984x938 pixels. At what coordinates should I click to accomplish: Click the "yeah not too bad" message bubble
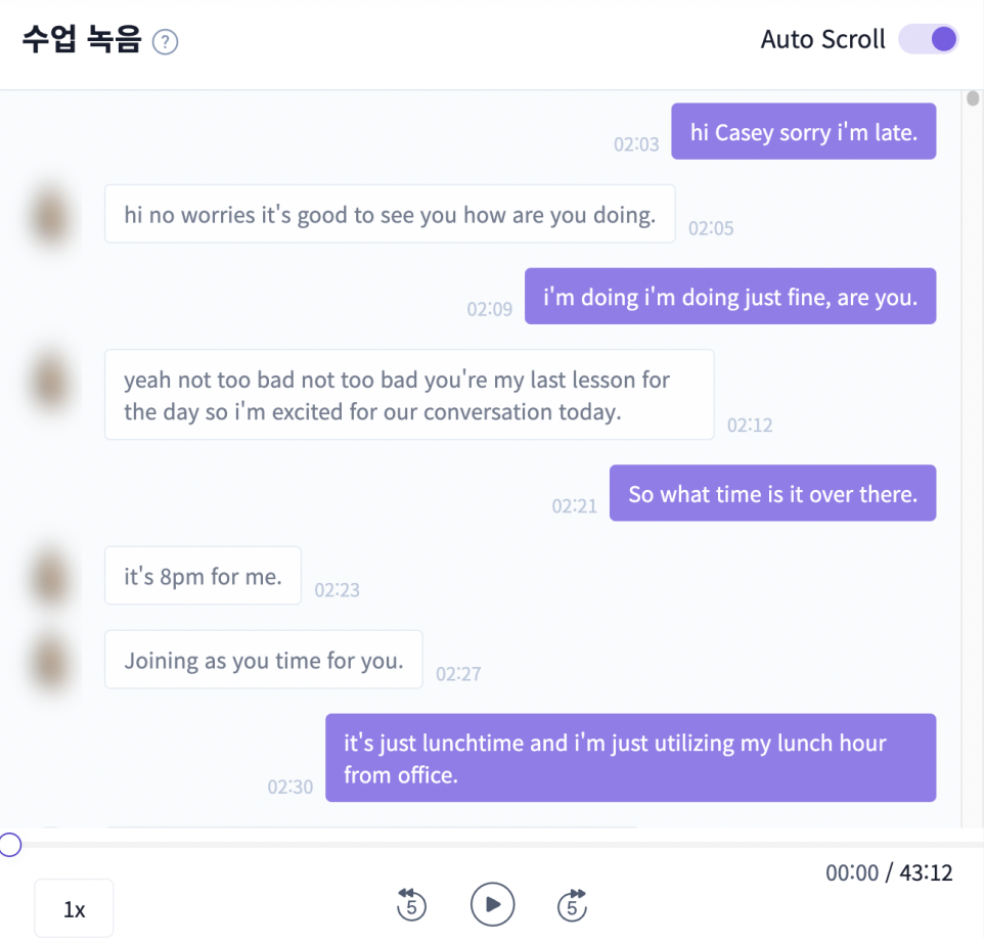click(x=409, y=395)
